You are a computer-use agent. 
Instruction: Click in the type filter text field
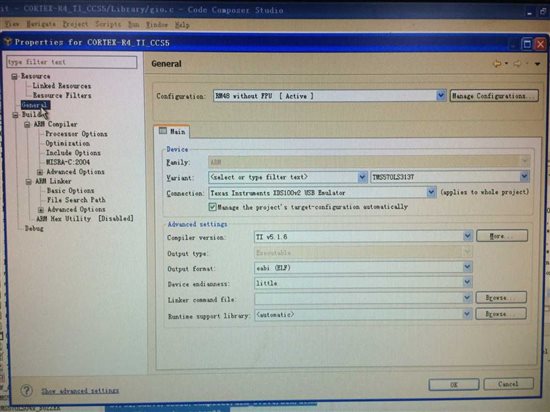72,62
